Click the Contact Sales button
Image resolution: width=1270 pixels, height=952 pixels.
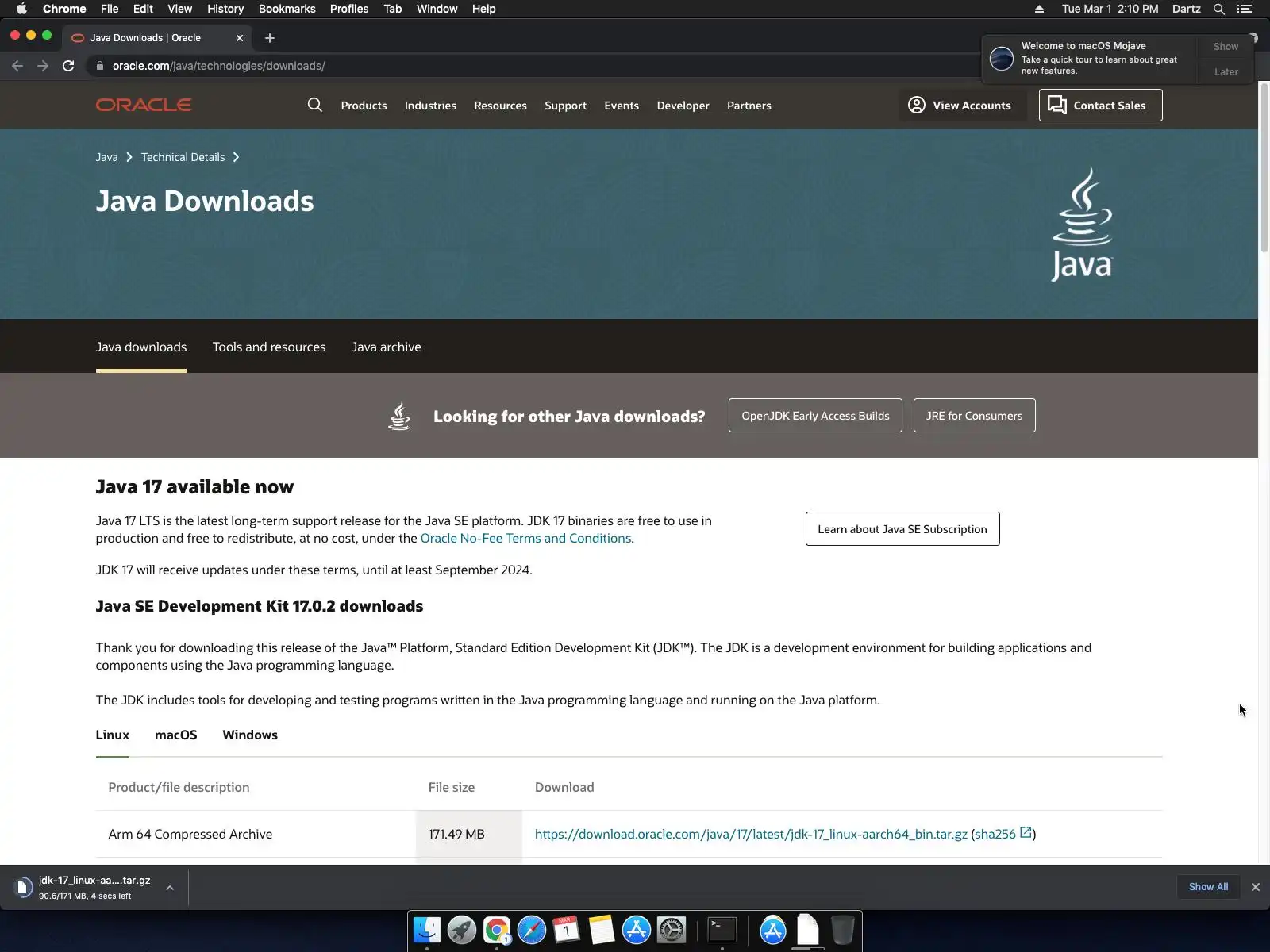(1100, 105)
